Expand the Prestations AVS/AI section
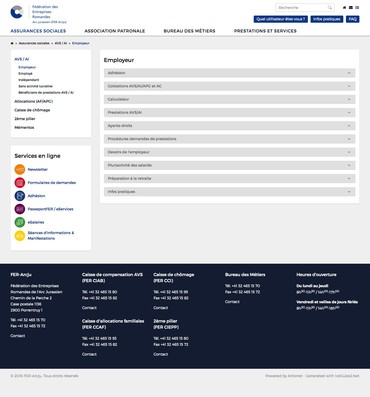 tap(229, 113)
